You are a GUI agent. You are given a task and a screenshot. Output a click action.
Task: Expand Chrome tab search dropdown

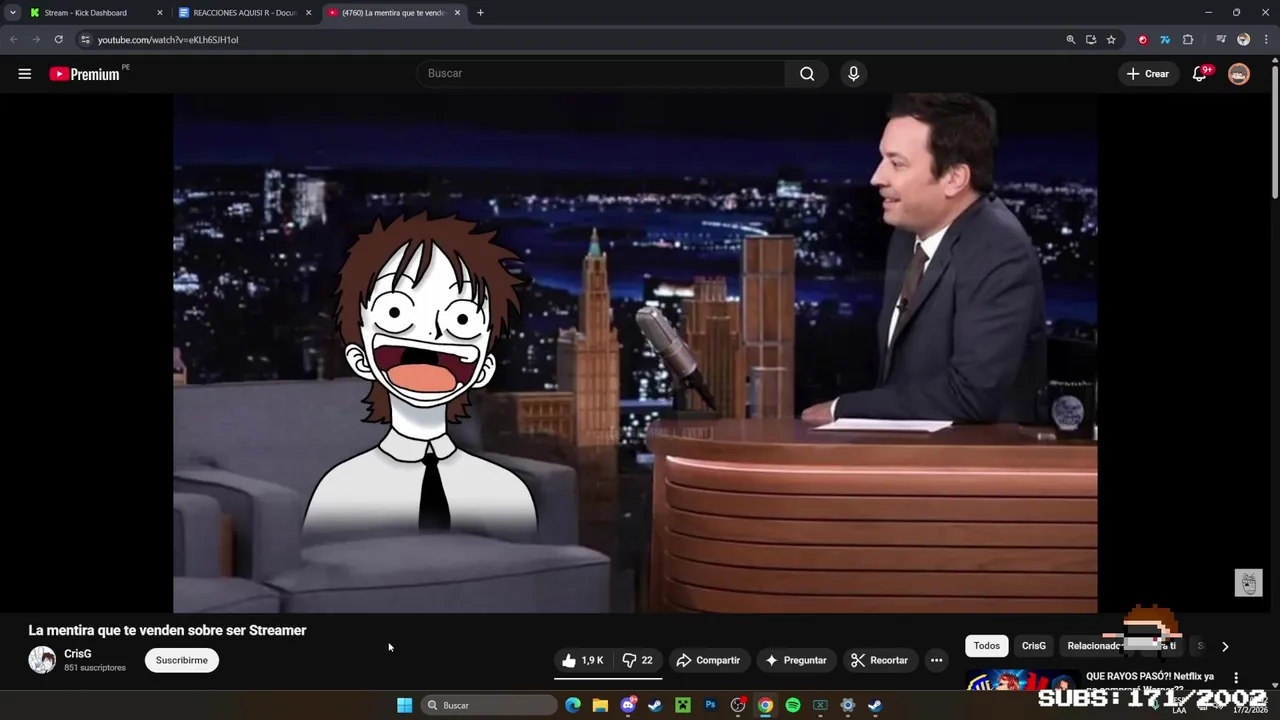tap(13, 13)
